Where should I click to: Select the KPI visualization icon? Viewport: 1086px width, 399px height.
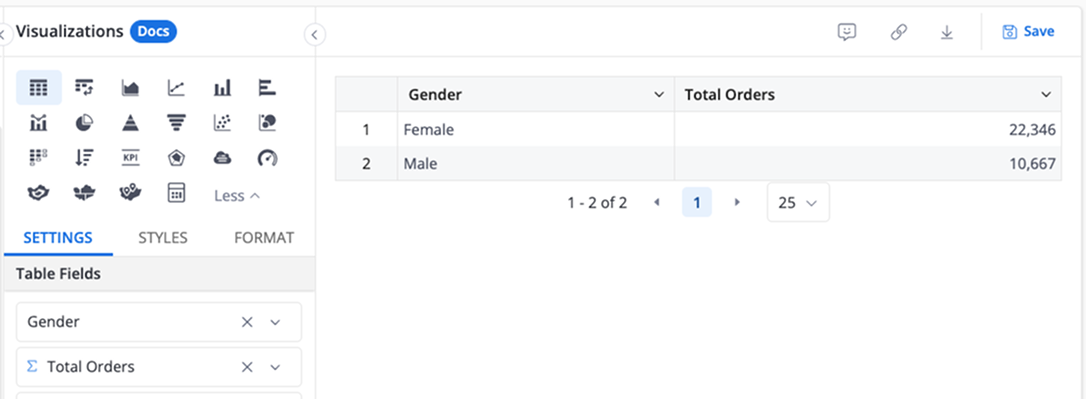pos(130,158)
